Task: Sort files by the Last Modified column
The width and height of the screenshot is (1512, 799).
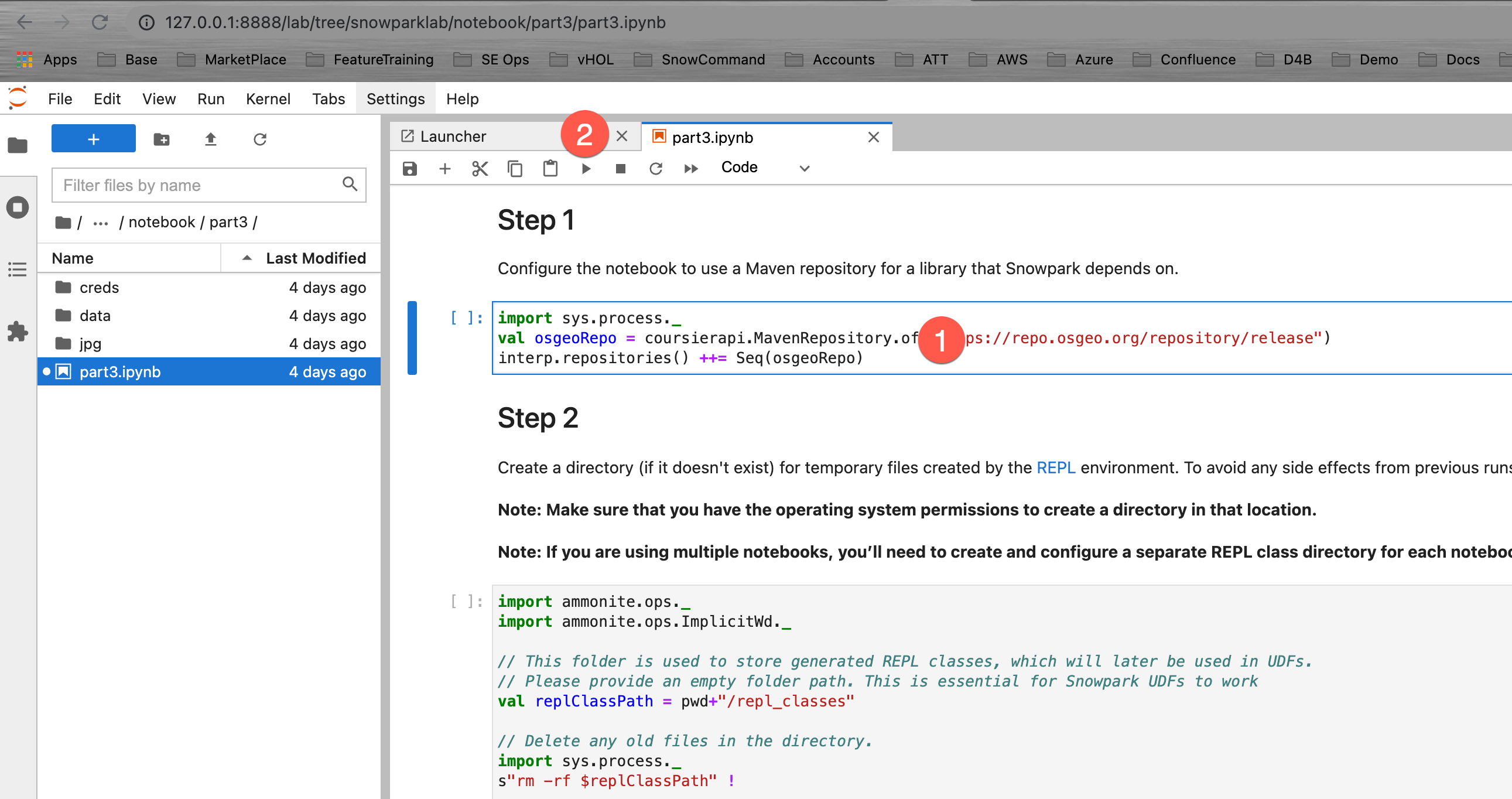Action: (x=315, y=258)
